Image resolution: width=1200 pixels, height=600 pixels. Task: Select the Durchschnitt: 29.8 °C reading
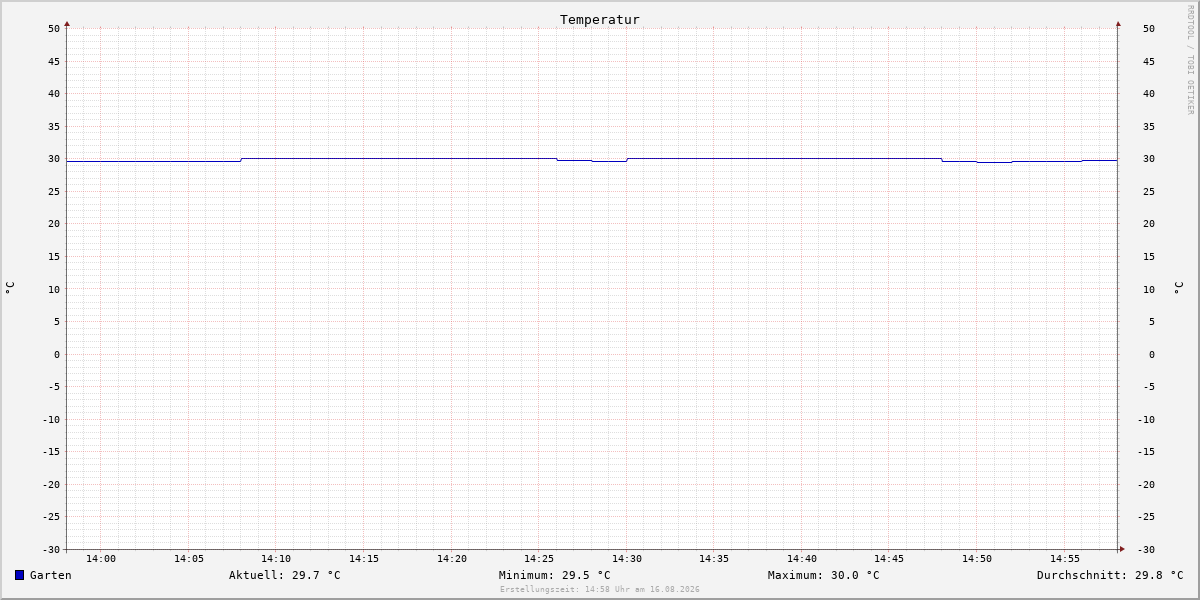[1110, 575]
